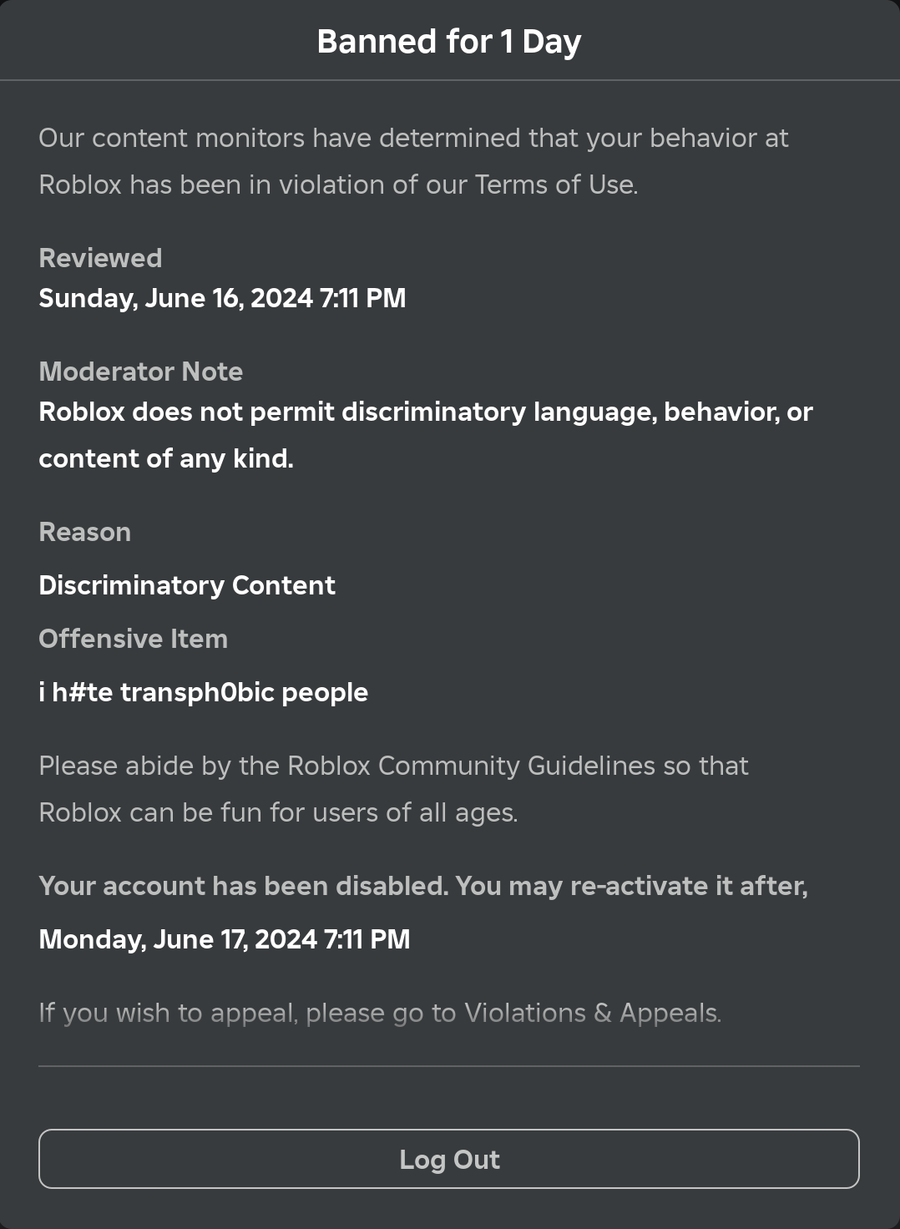Click the offensive item quoted message text

tap(203, 692)
